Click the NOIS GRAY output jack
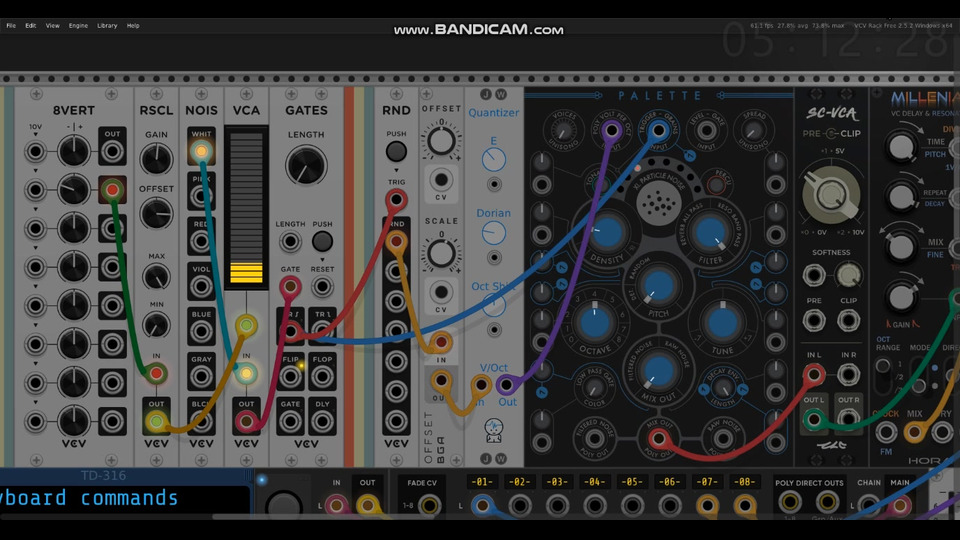Image resolution: width=960 pixels, height=540 pixels. [201, 376]
